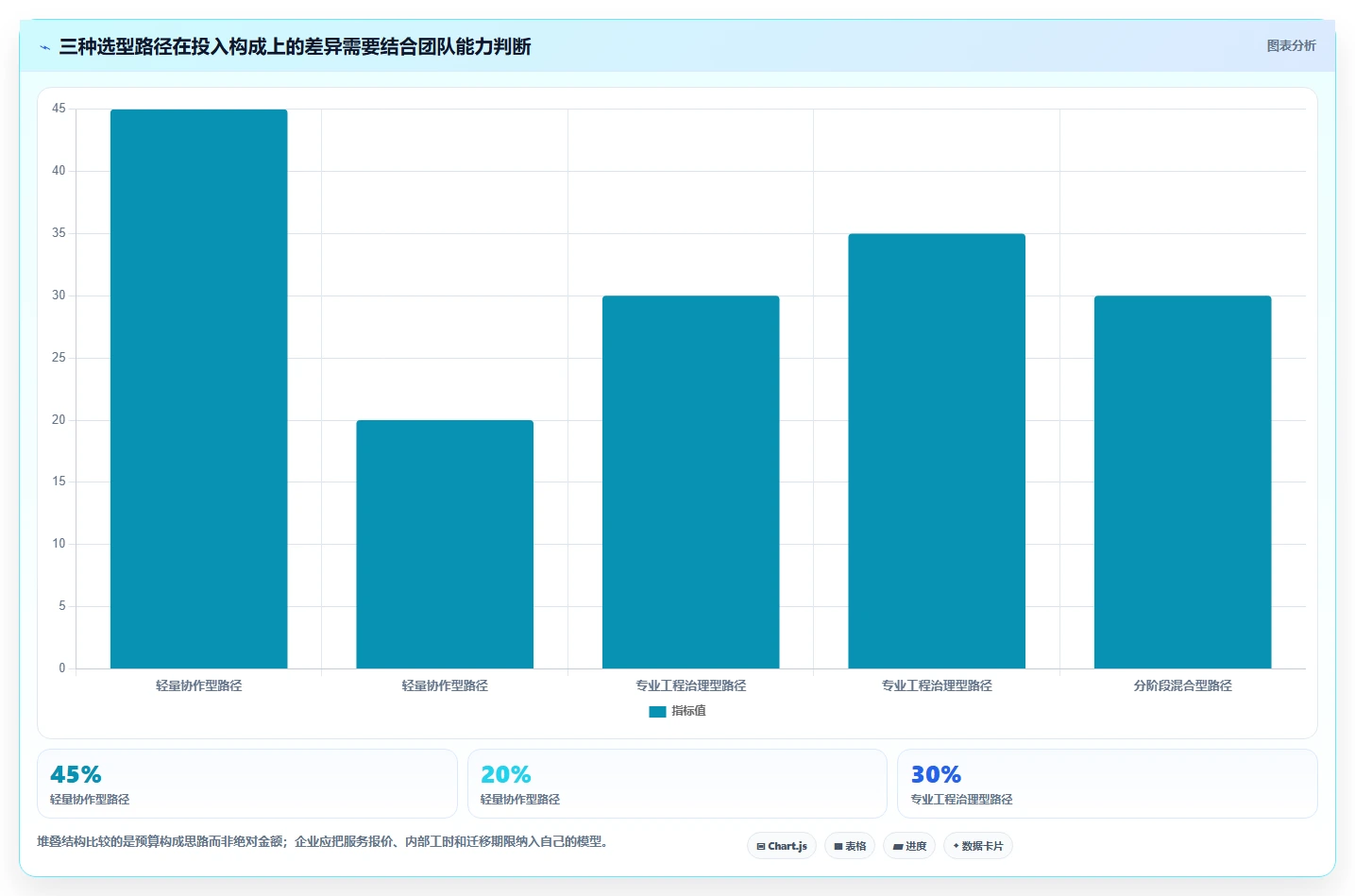Click the 图表分析 tag in header
This screenshot has width=1355, height=896.
click(1291, 45)
